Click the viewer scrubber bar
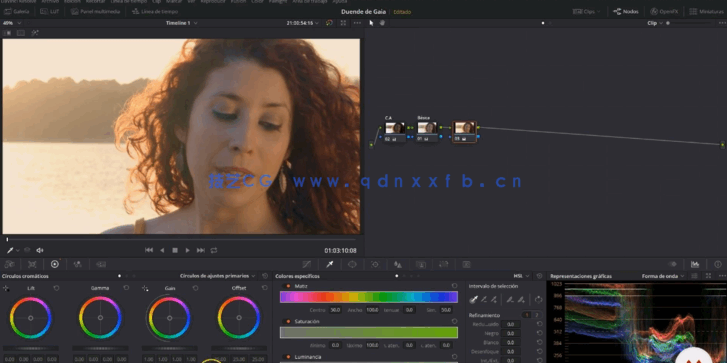 tap(181, 240)
